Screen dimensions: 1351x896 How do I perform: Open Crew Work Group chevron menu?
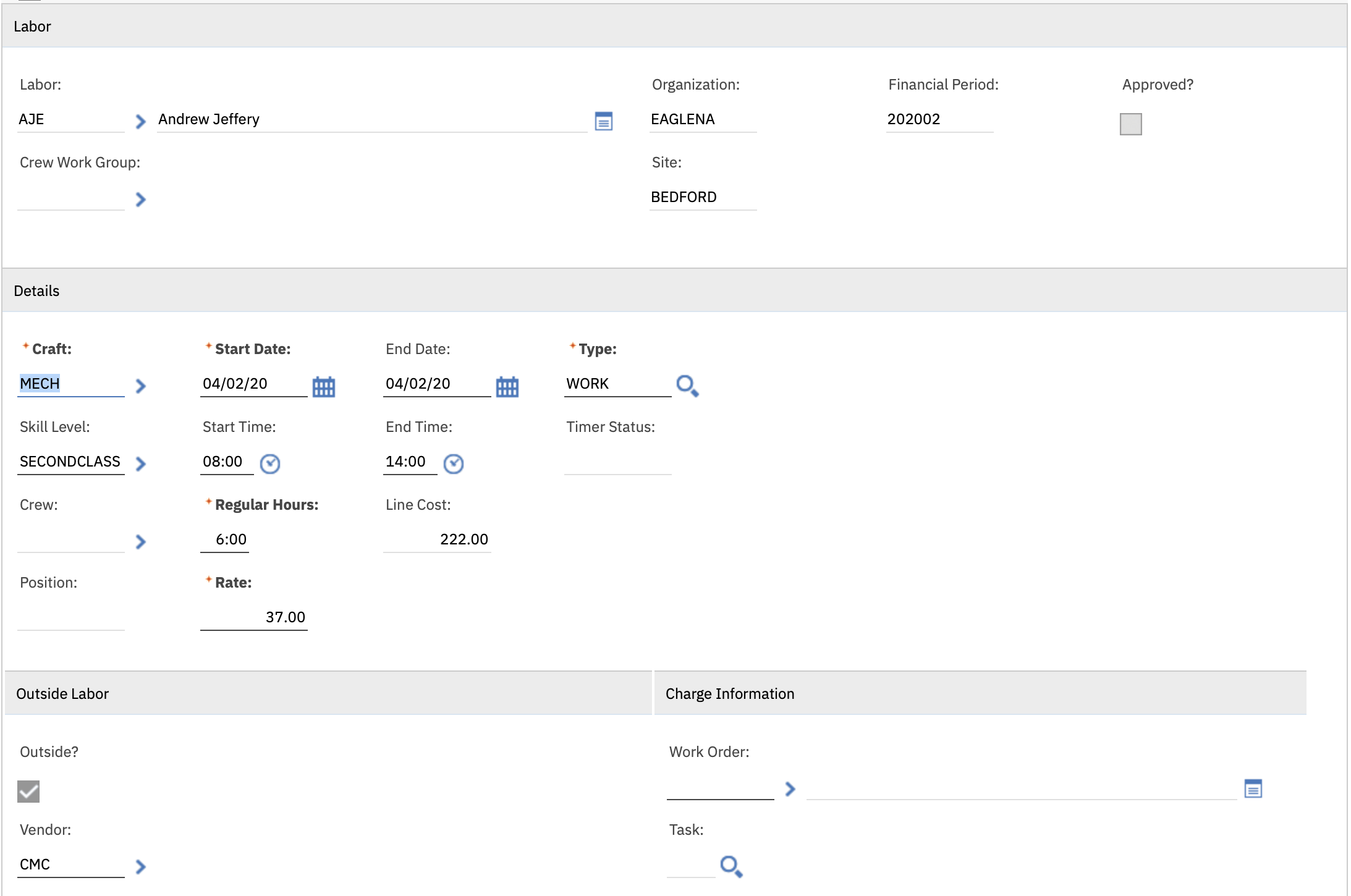pyautogui.click(x=140, y=199)
